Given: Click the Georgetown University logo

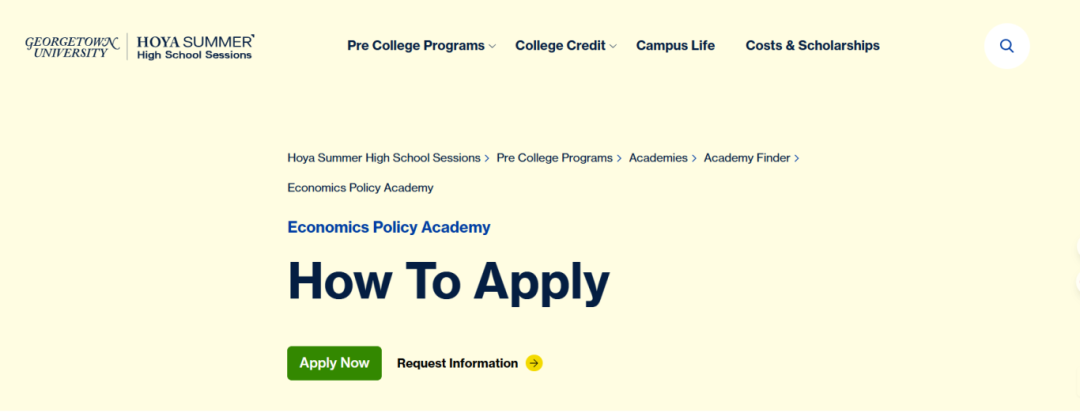Looking at the screenshot, I should pos(72,46).
